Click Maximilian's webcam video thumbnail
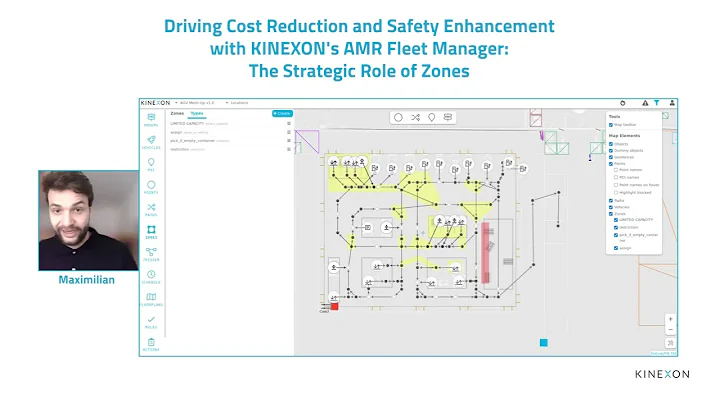 coord(88,220)
